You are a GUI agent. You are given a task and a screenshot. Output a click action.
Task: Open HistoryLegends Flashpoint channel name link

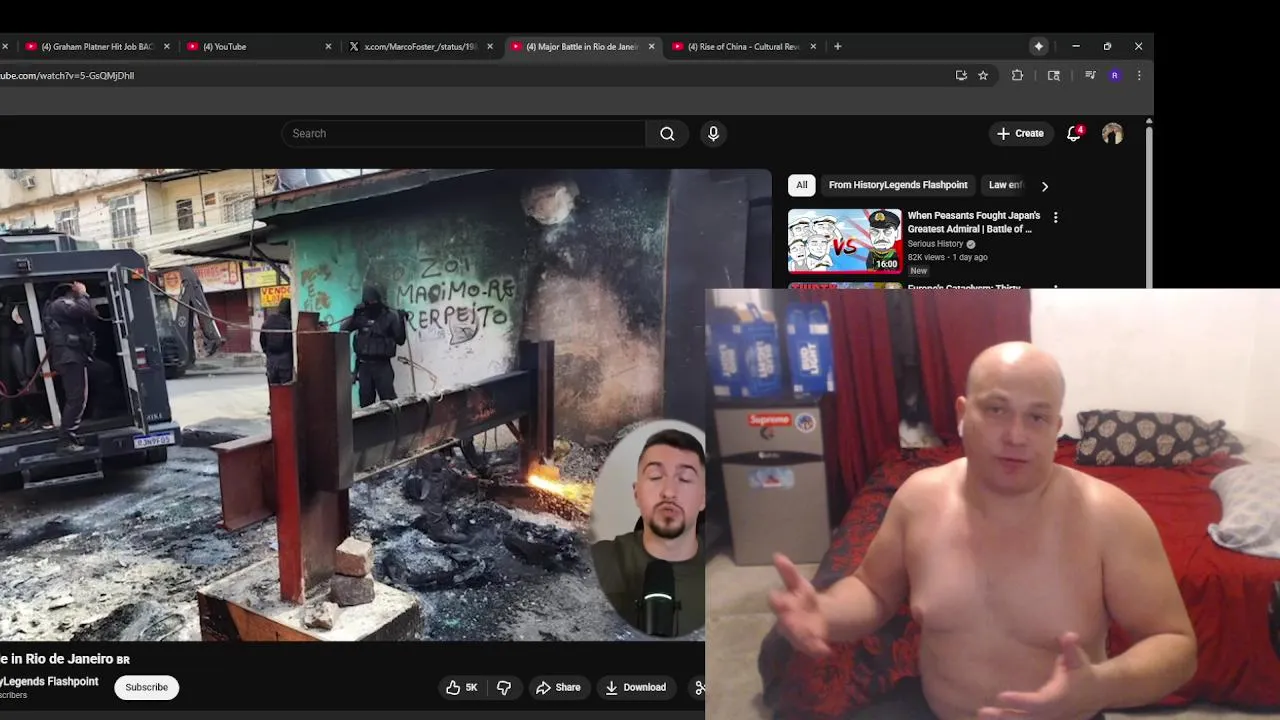click(49, 682)
